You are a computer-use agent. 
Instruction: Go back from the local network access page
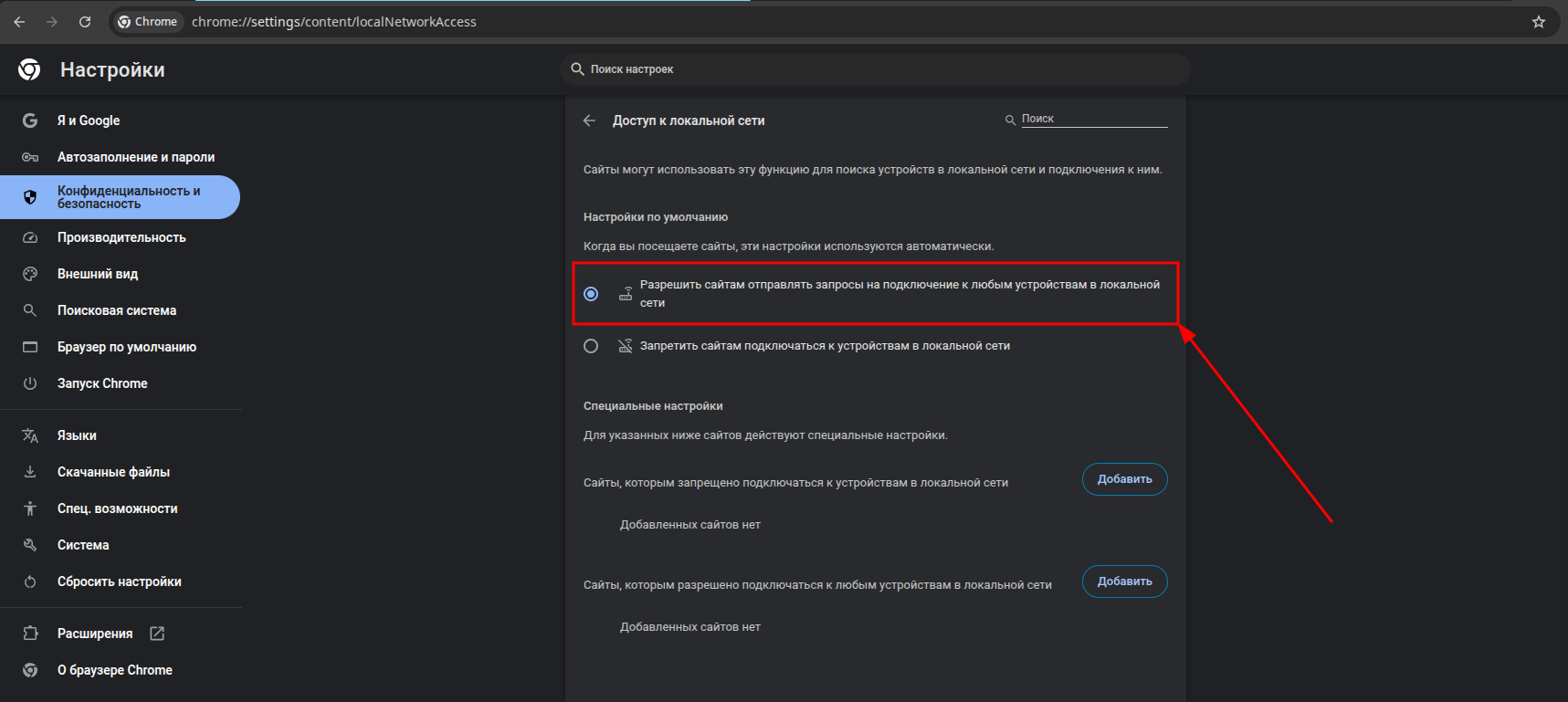tap(590, 120)
